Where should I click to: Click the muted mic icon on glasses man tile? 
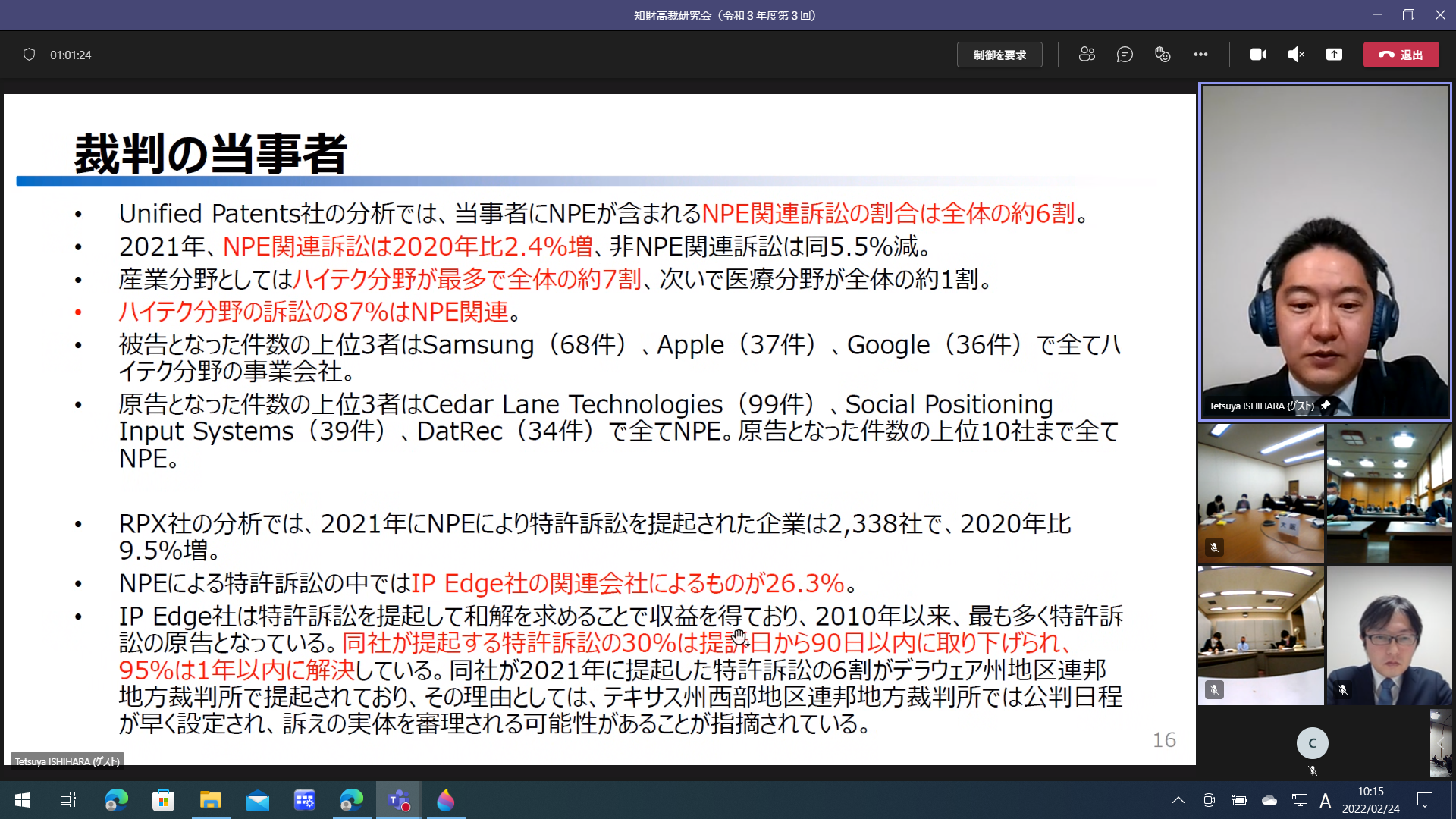pyautogui.click(x=1342, y=689)
